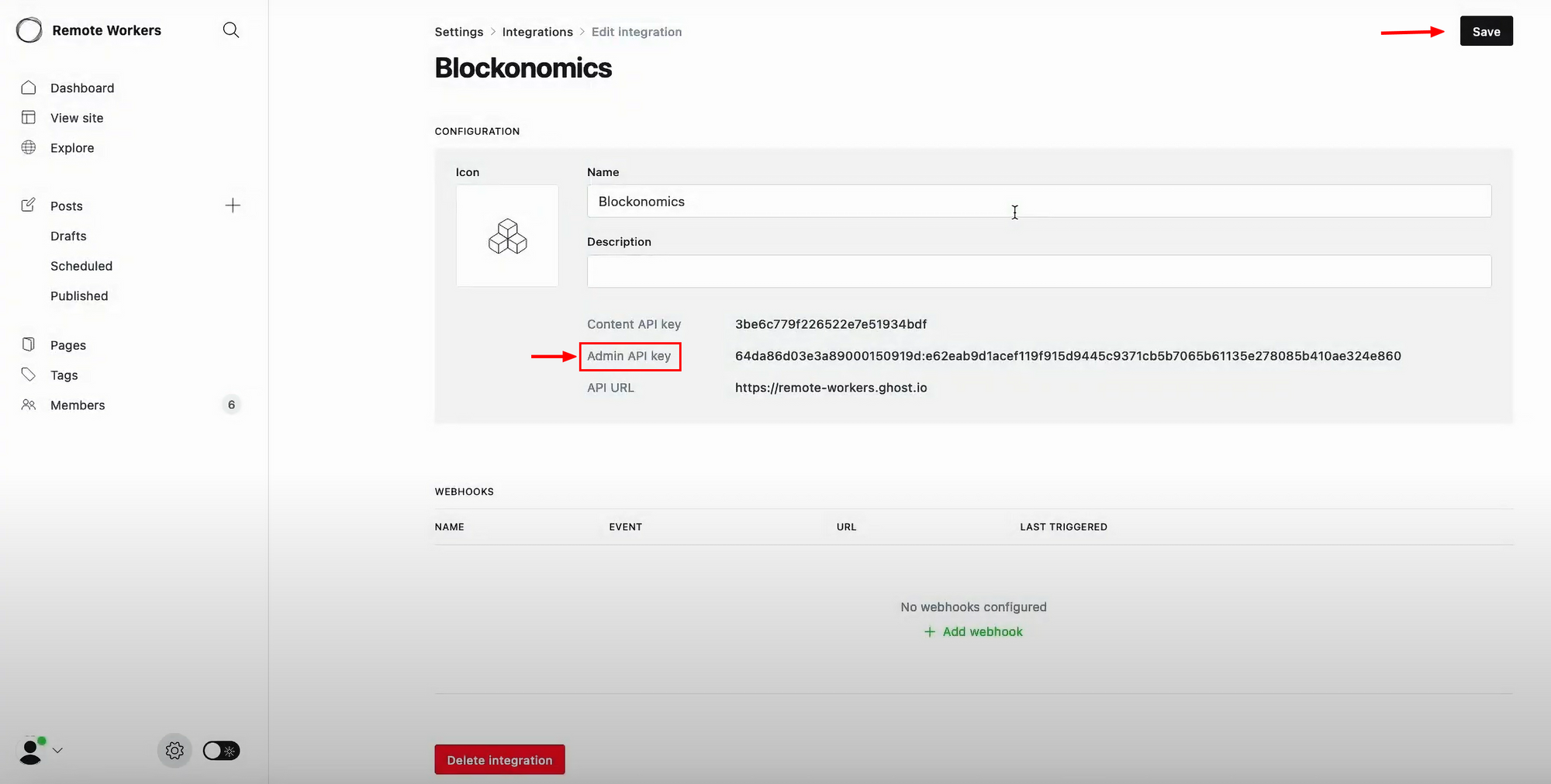1551x784 pixels.
Task: Open the Pages section
Action: point(68,345)
